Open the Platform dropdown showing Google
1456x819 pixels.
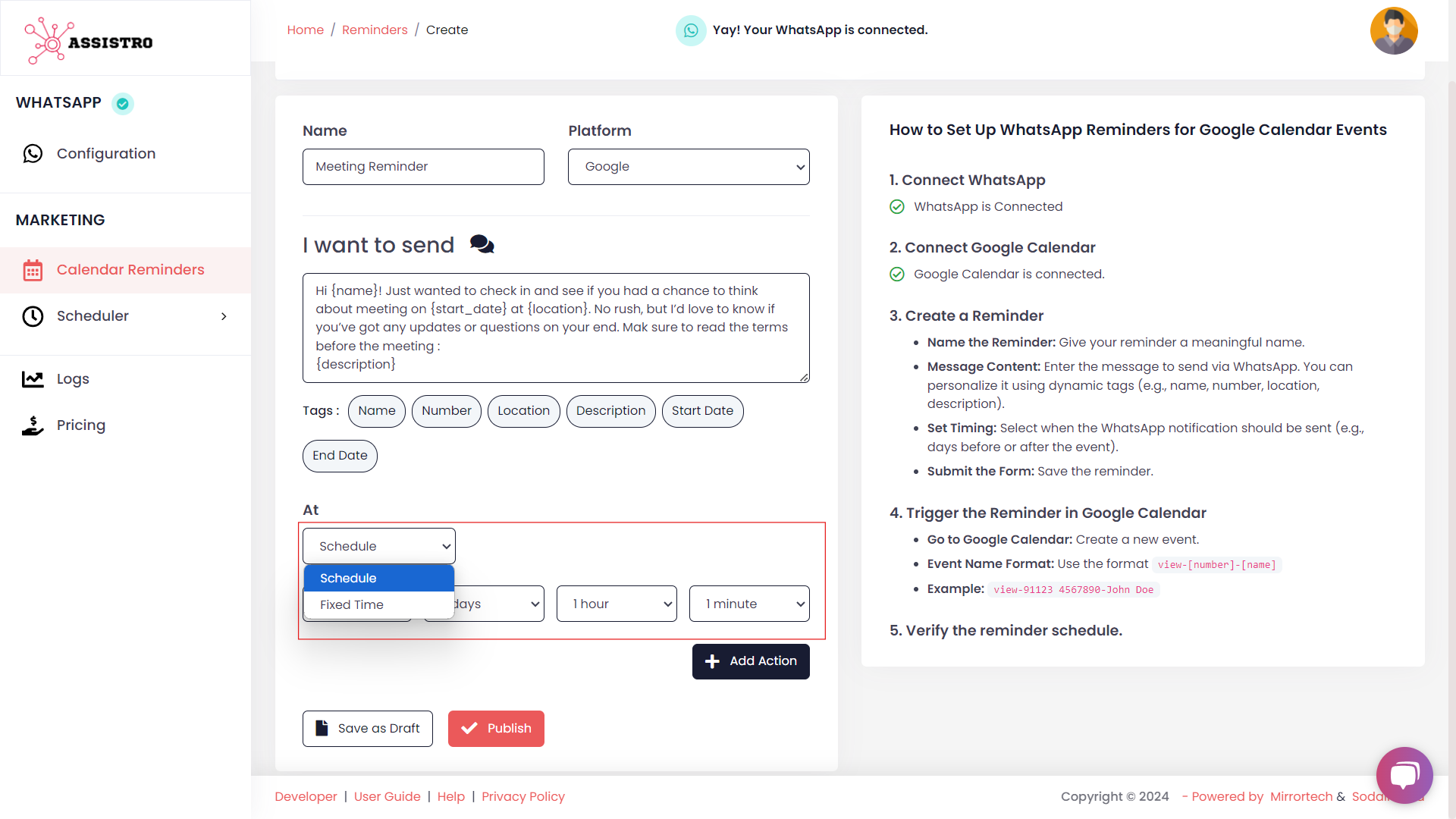689,167
